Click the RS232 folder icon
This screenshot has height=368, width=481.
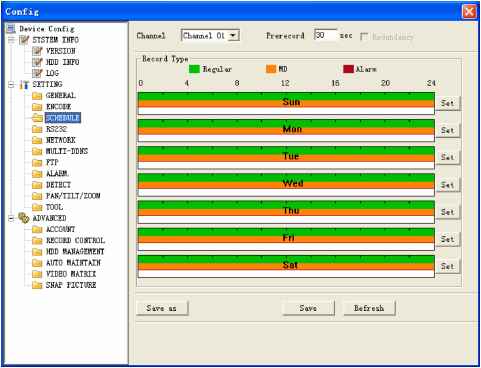click(37, 129)
